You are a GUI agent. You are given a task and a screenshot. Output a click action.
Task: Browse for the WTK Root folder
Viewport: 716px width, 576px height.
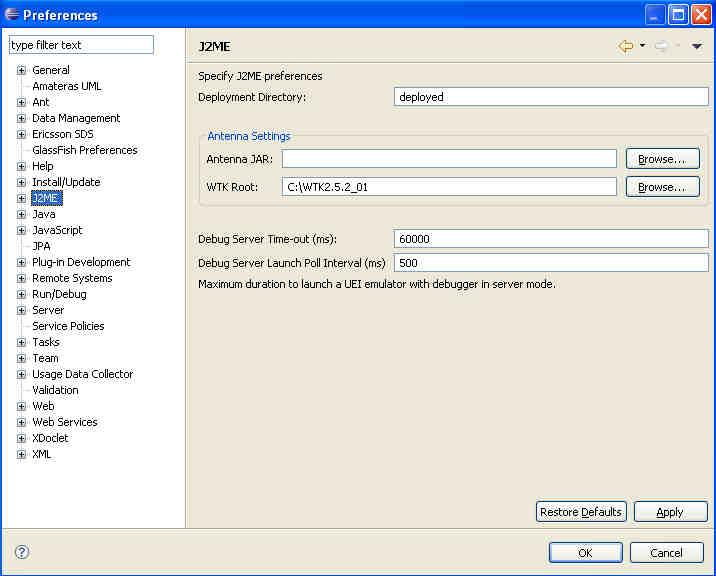(x=663, y=187)
